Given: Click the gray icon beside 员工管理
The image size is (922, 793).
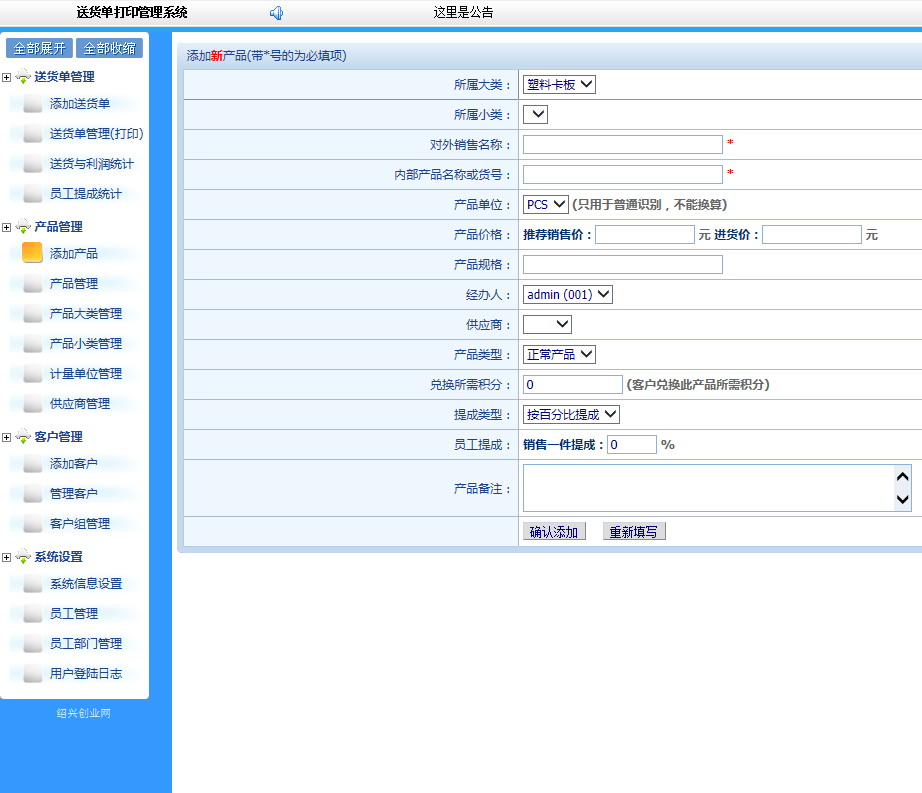Looking at the screenshot, I should 32,613.
